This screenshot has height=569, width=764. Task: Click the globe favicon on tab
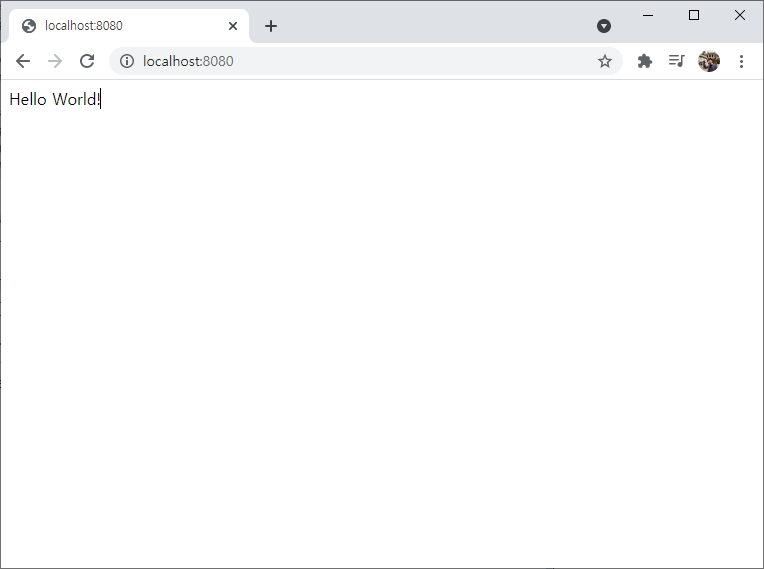tap(29, 26)
